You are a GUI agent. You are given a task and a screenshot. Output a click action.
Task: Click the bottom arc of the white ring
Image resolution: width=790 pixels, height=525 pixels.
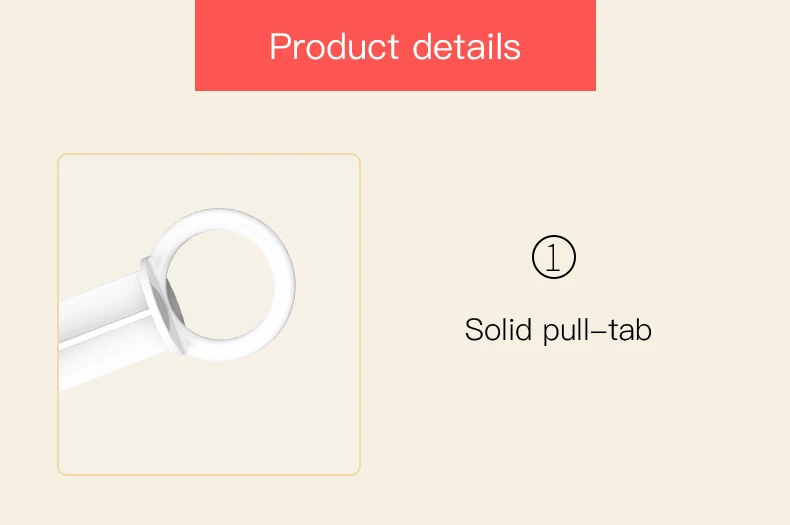click(224, 349)
